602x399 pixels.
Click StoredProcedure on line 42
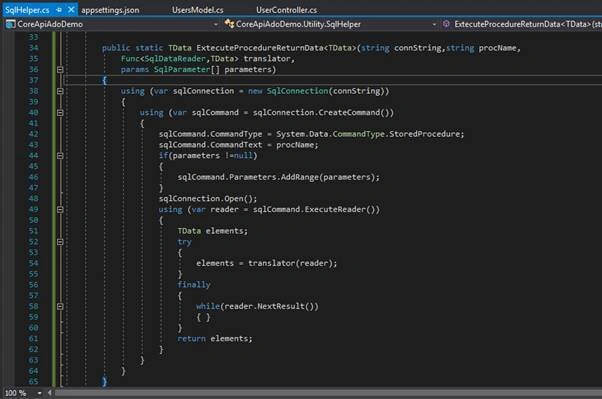pos(424,134)
